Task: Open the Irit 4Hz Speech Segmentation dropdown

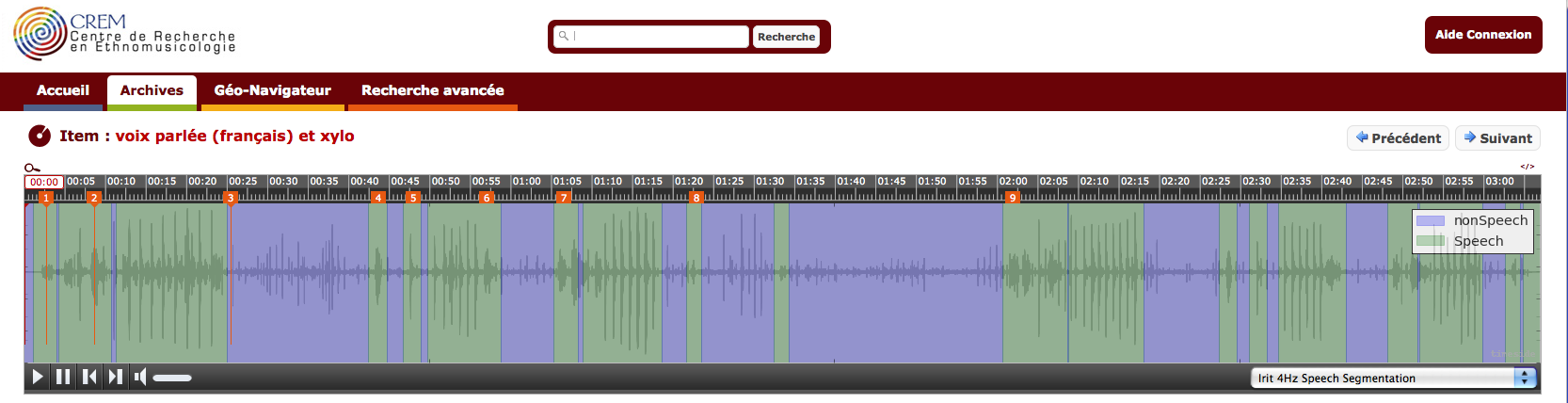Action: tap(1393, 378)
